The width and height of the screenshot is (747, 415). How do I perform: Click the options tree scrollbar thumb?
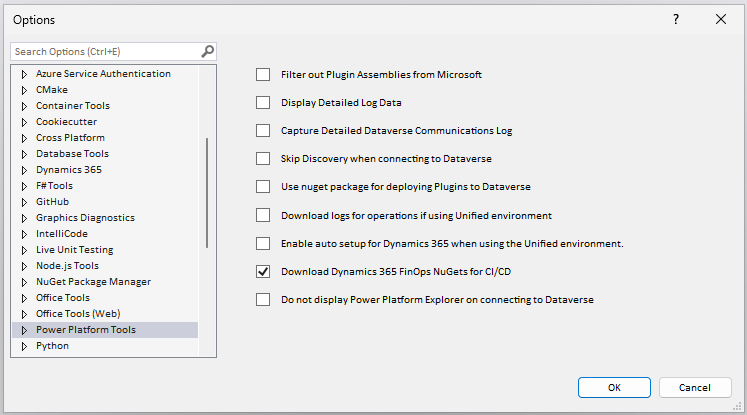point(207,193)
